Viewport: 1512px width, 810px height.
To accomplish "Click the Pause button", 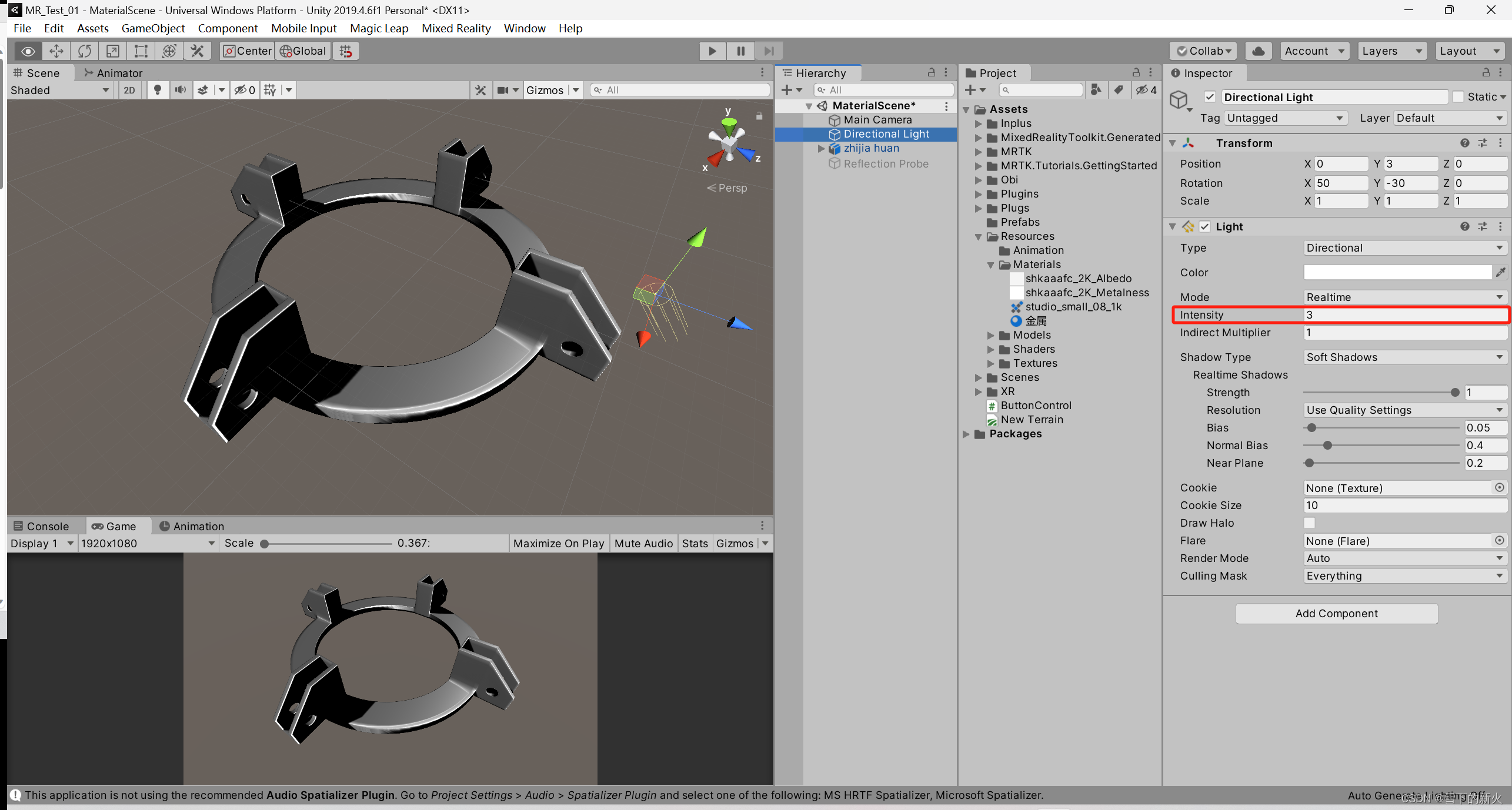I will [740, 51].
